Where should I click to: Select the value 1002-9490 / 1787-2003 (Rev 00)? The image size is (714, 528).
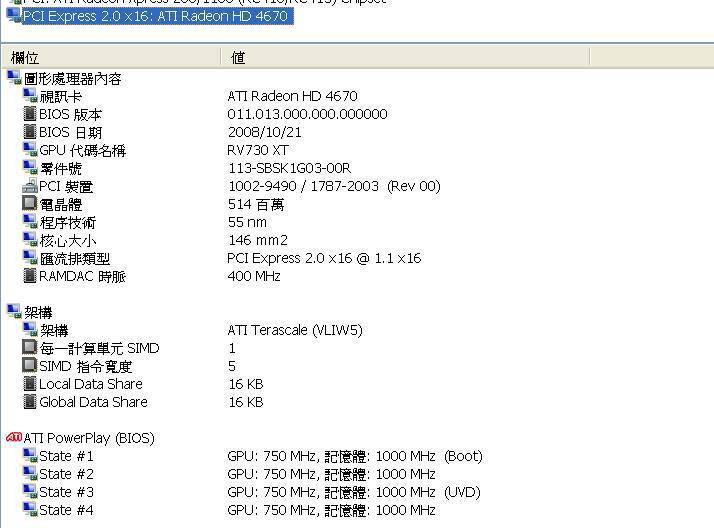(334, 186)
